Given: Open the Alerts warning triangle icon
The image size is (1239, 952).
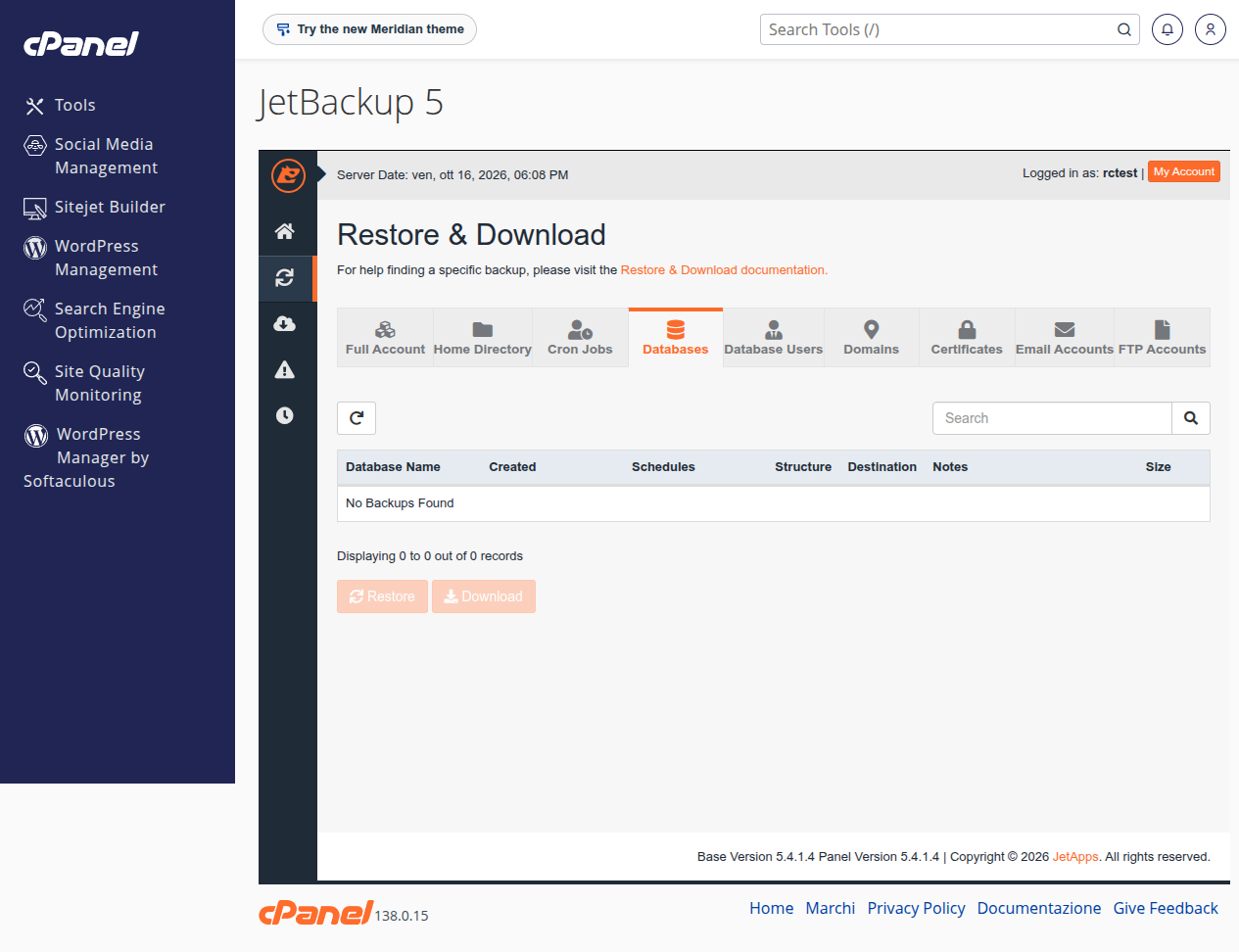Looking at the screenshot, I should [285, 369].
